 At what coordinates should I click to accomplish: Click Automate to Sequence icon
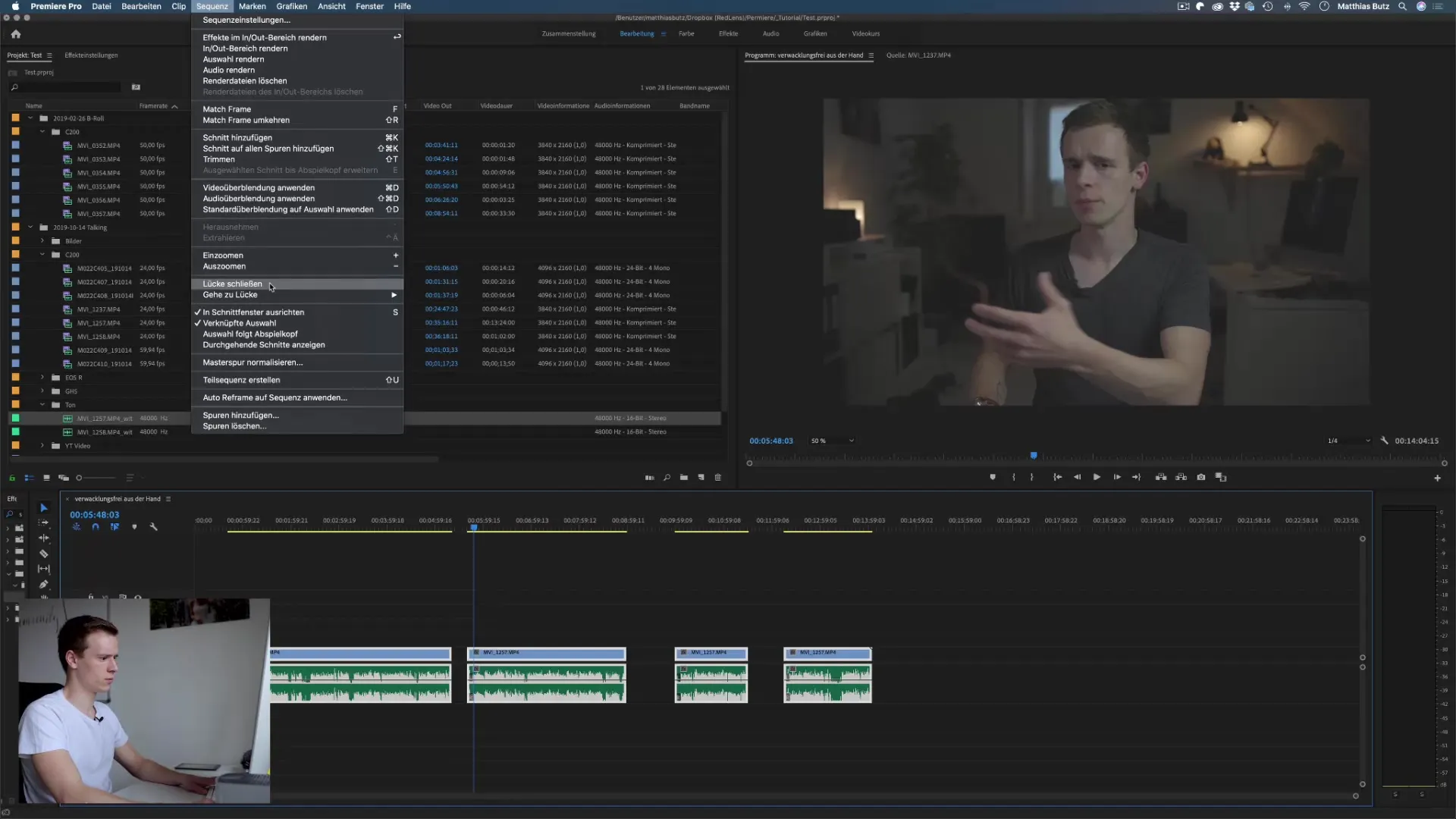coord(649,478)
